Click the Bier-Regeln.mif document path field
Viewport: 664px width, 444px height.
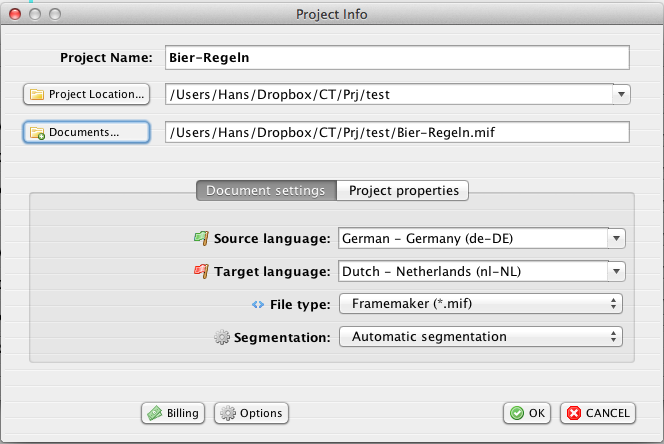tap(396, 132)
